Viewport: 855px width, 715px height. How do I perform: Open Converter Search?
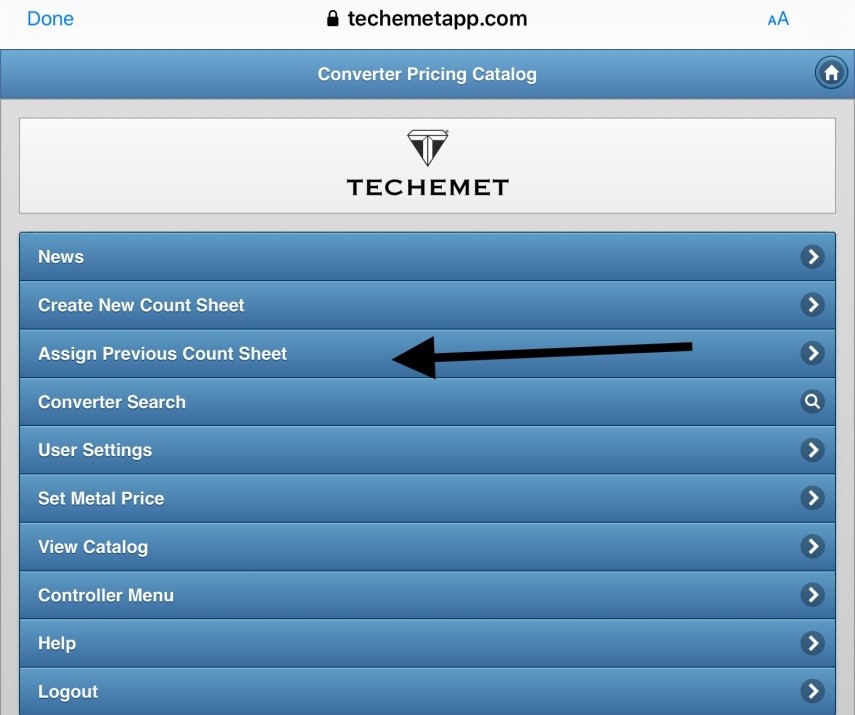(112, 402)
